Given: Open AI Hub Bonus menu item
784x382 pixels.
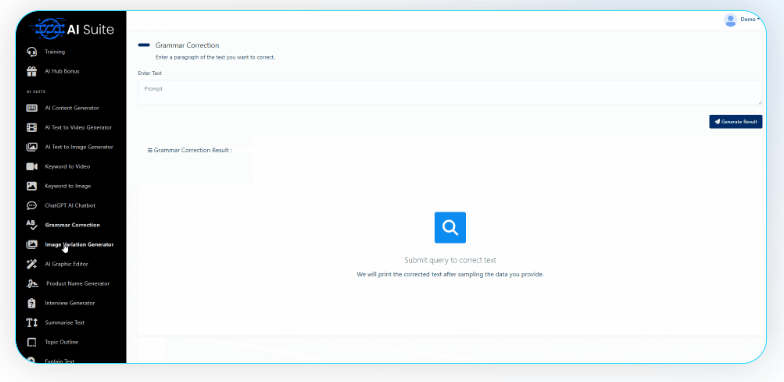Looking at the screenshot, I should (62, 72).
